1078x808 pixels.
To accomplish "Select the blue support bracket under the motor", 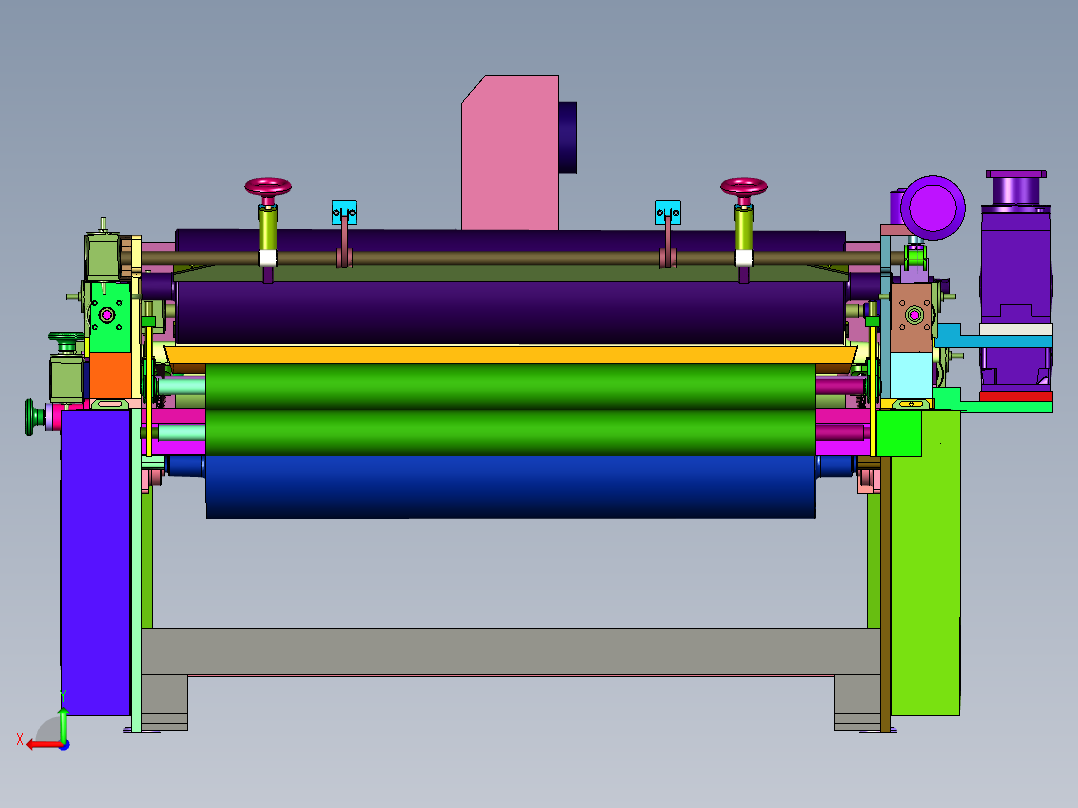I will coord(994,336).
